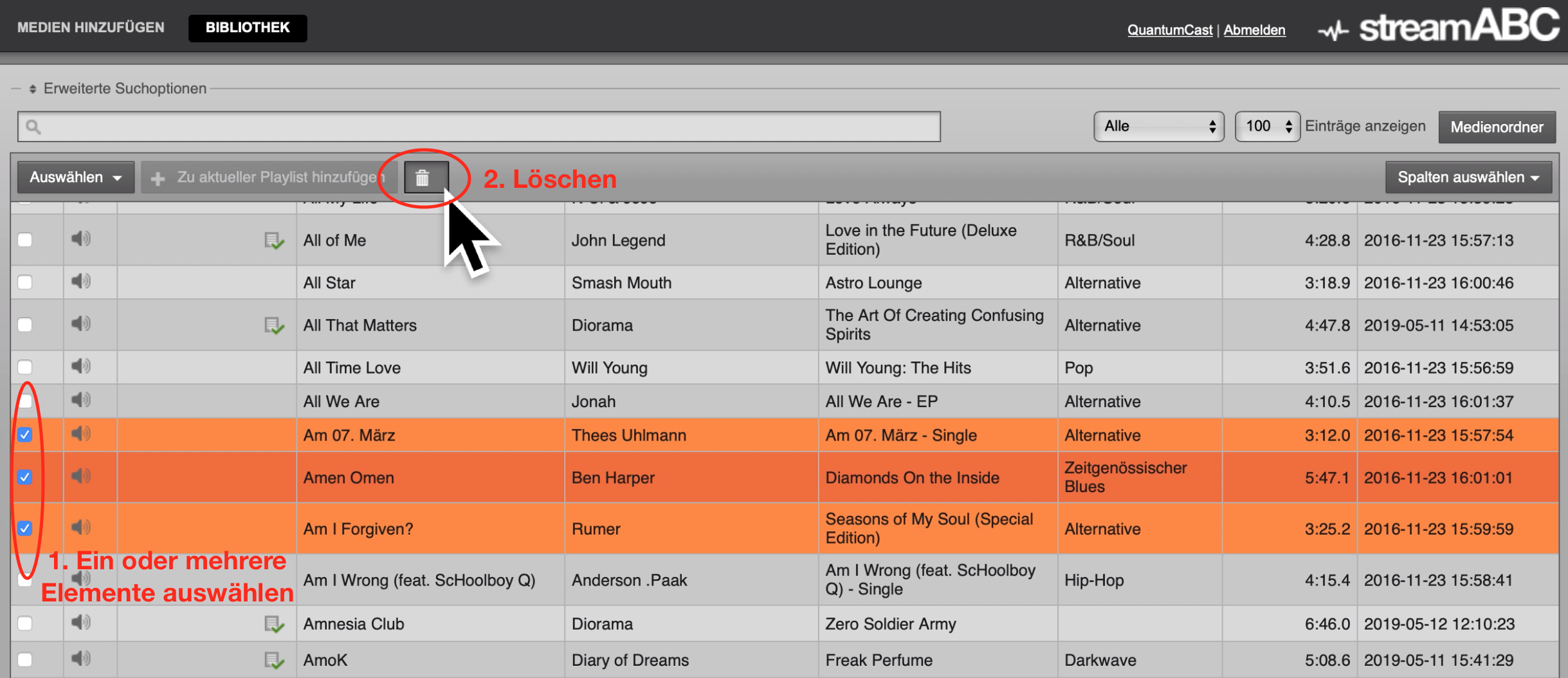Image resolution: width=1568 pixels, height=678 pixels.
Task: Check the box for All of Me
Action: point(25,240)
